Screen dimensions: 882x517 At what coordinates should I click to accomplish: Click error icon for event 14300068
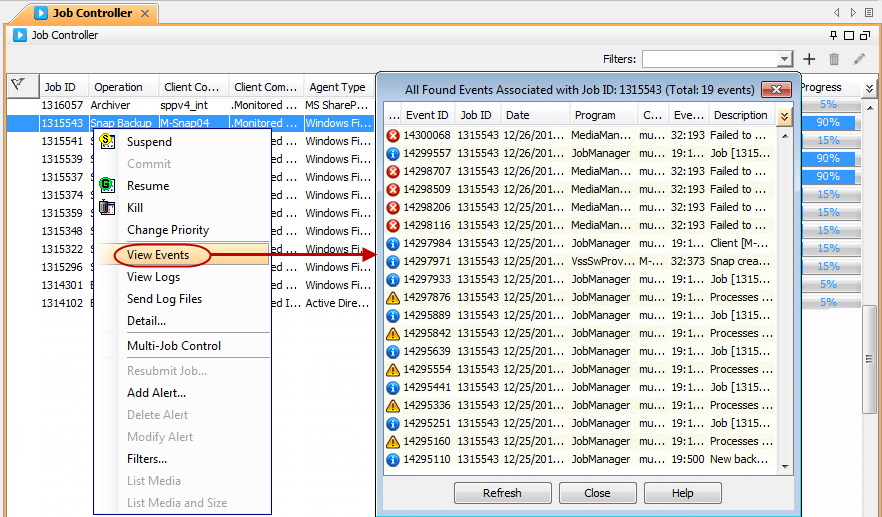(393, 136)
